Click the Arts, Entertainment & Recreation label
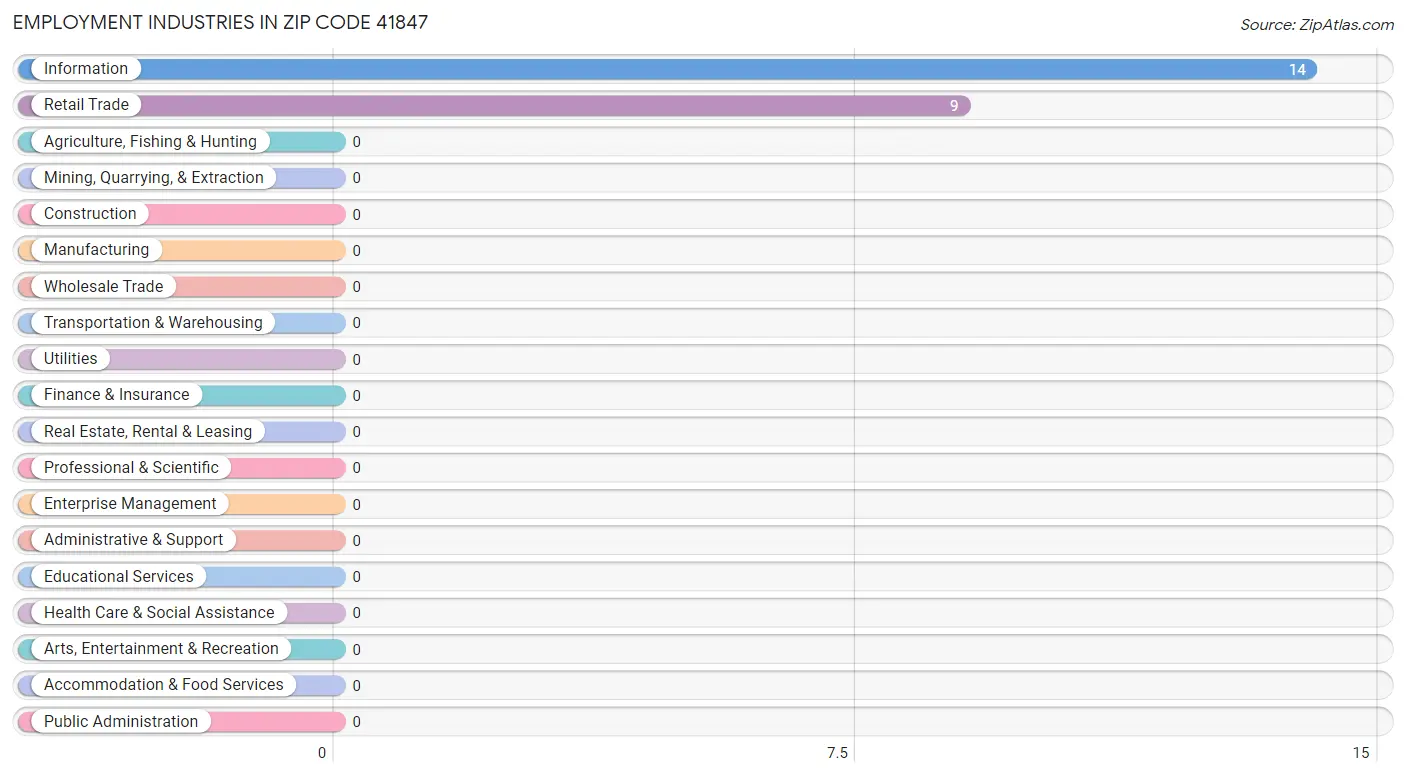The width and height of the screenshot is (1406, 776). 161,649
